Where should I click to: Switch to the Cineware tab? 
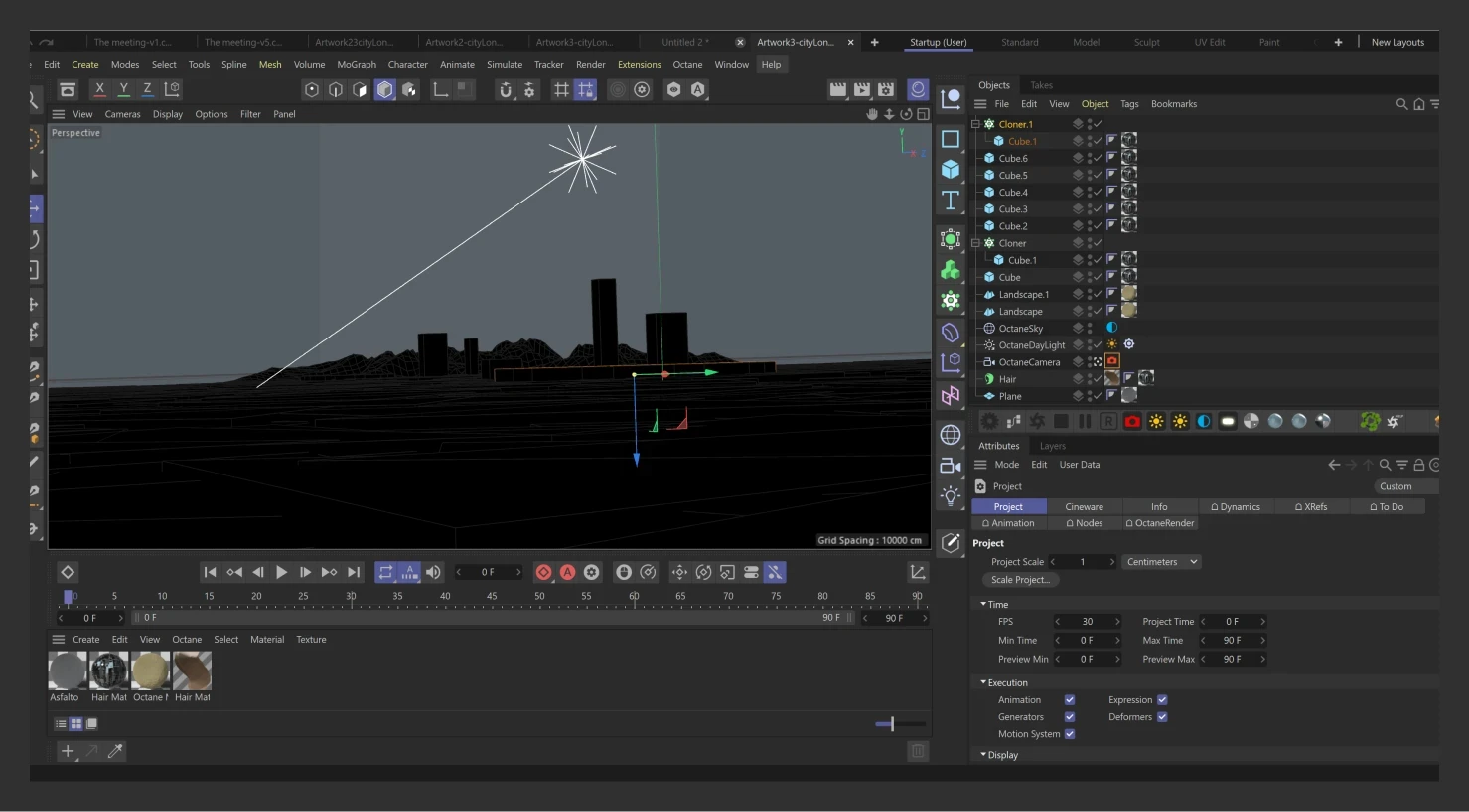tap(1084, 507)
